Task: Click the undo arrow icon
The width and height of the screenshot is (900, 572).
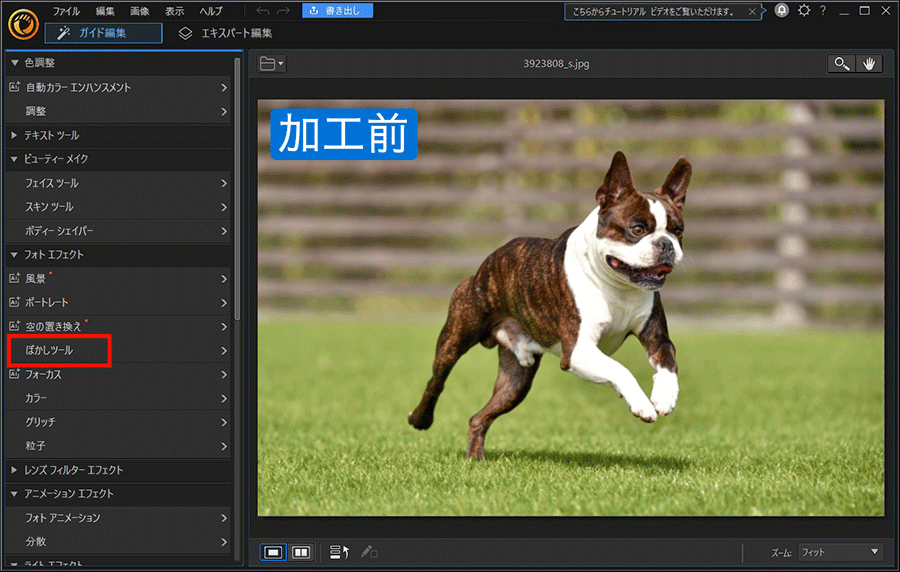Action: coord(262,11)
